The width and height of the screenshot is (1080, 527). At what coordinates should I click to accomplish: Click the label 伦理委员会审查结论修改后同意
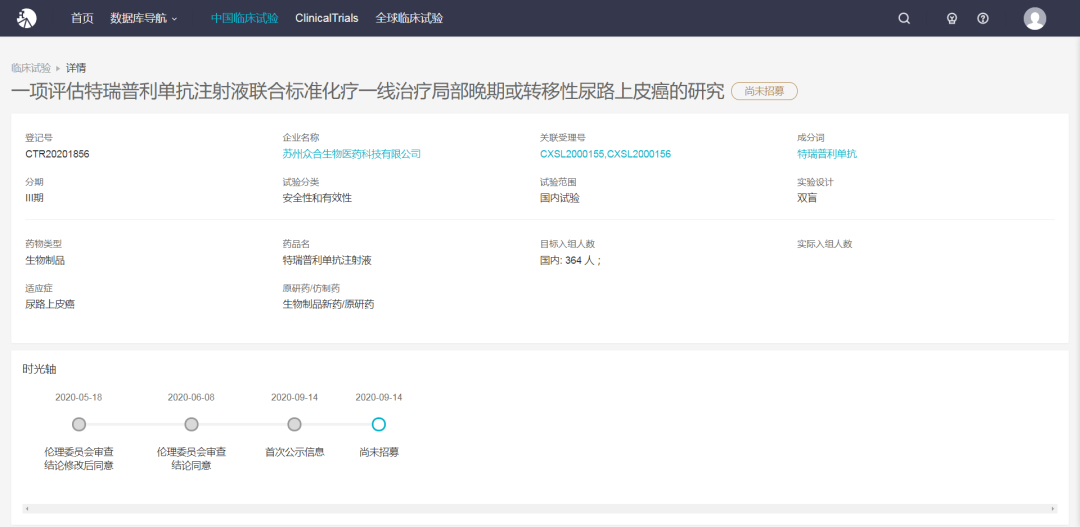pos(79,459)
